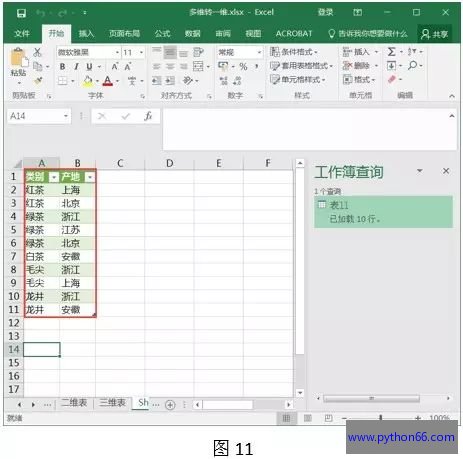Toggle Bold formatting
Viewport: 463px width, 459px height.
pyautogui.click(x=62, y=67)
